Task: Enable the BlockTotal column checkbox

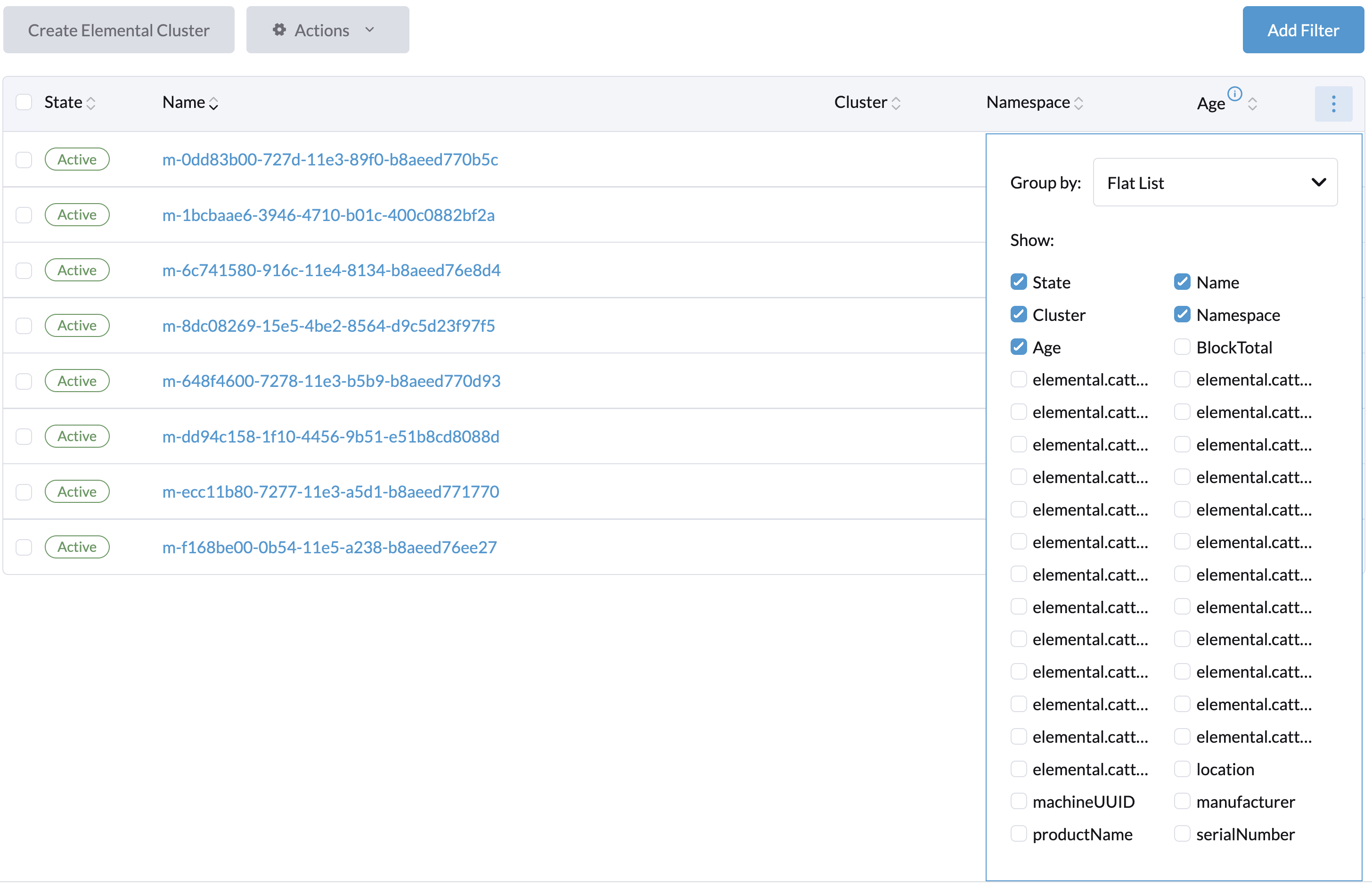Action: (1183, 346)
